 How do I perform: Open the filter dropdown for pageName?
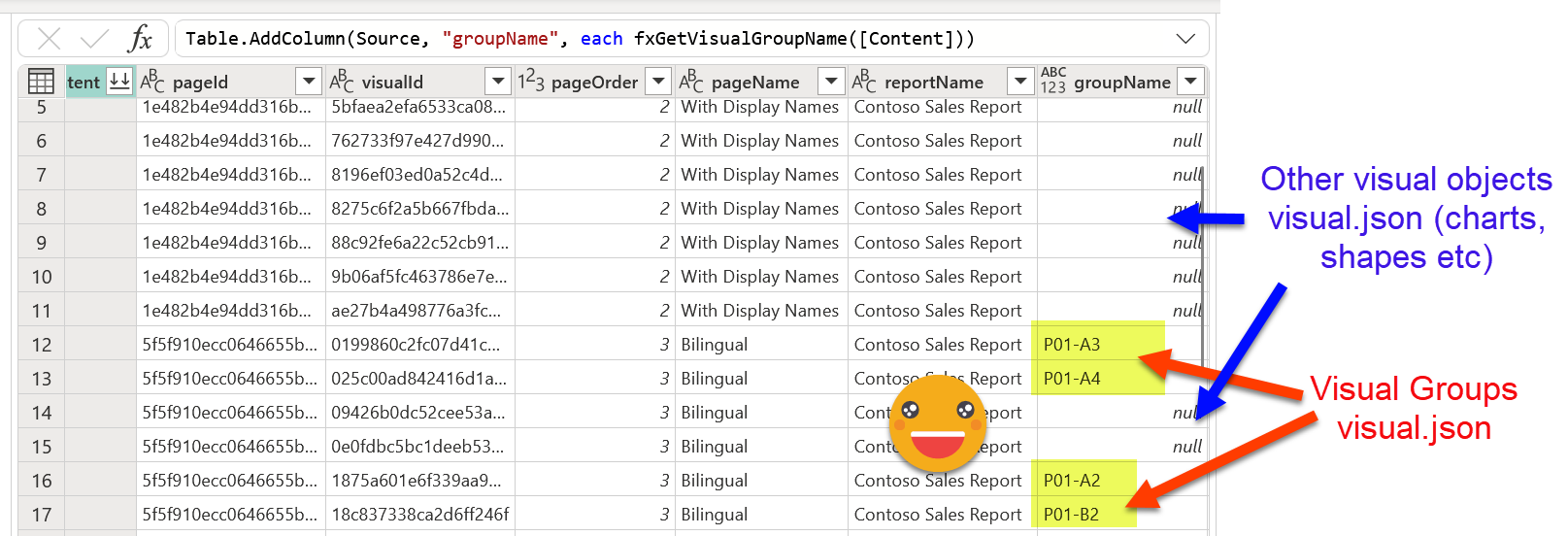tap(830, 82)
